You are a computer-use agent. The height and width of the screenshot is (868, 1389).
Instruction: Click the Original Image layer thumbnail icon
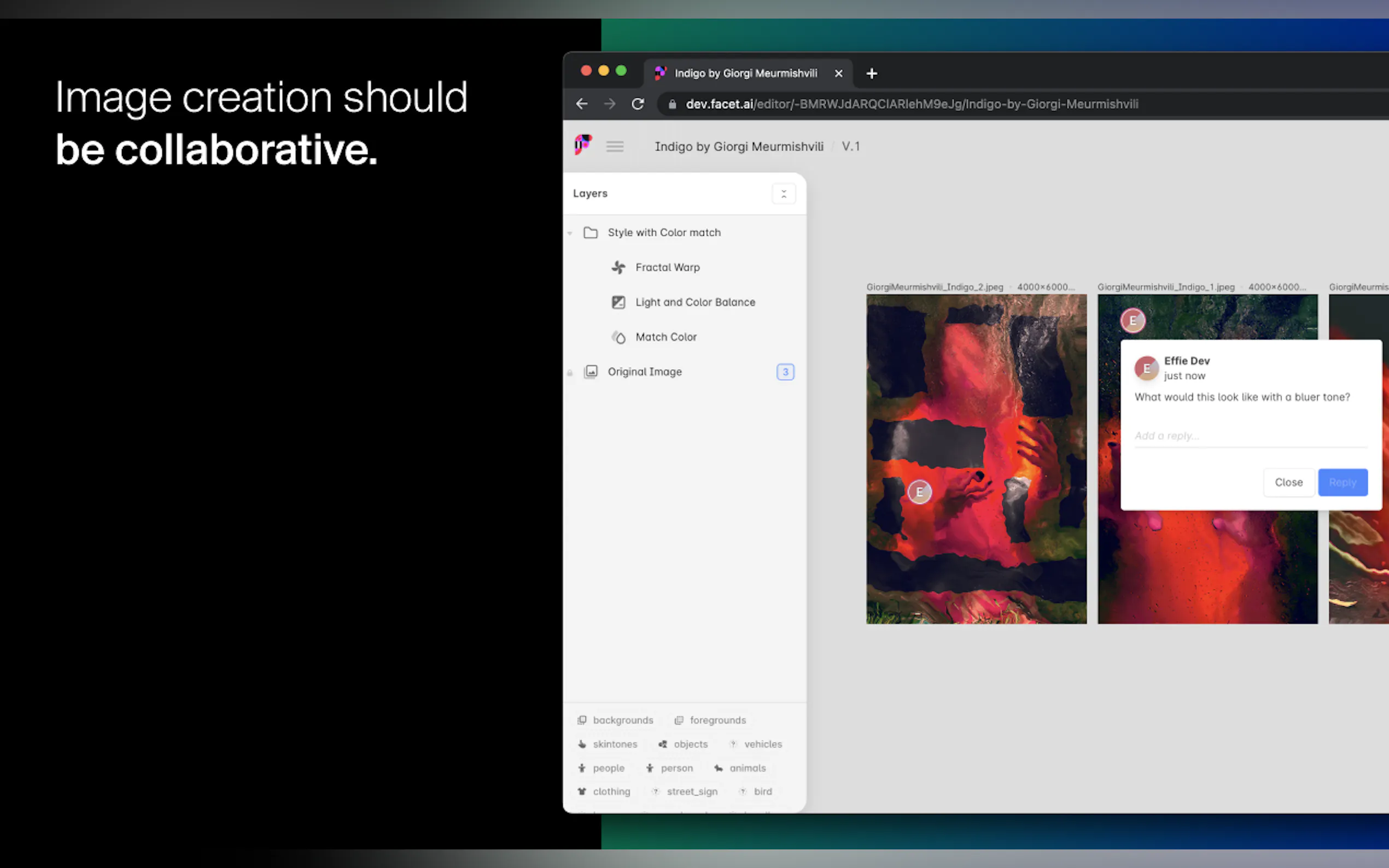click(591, 372)
